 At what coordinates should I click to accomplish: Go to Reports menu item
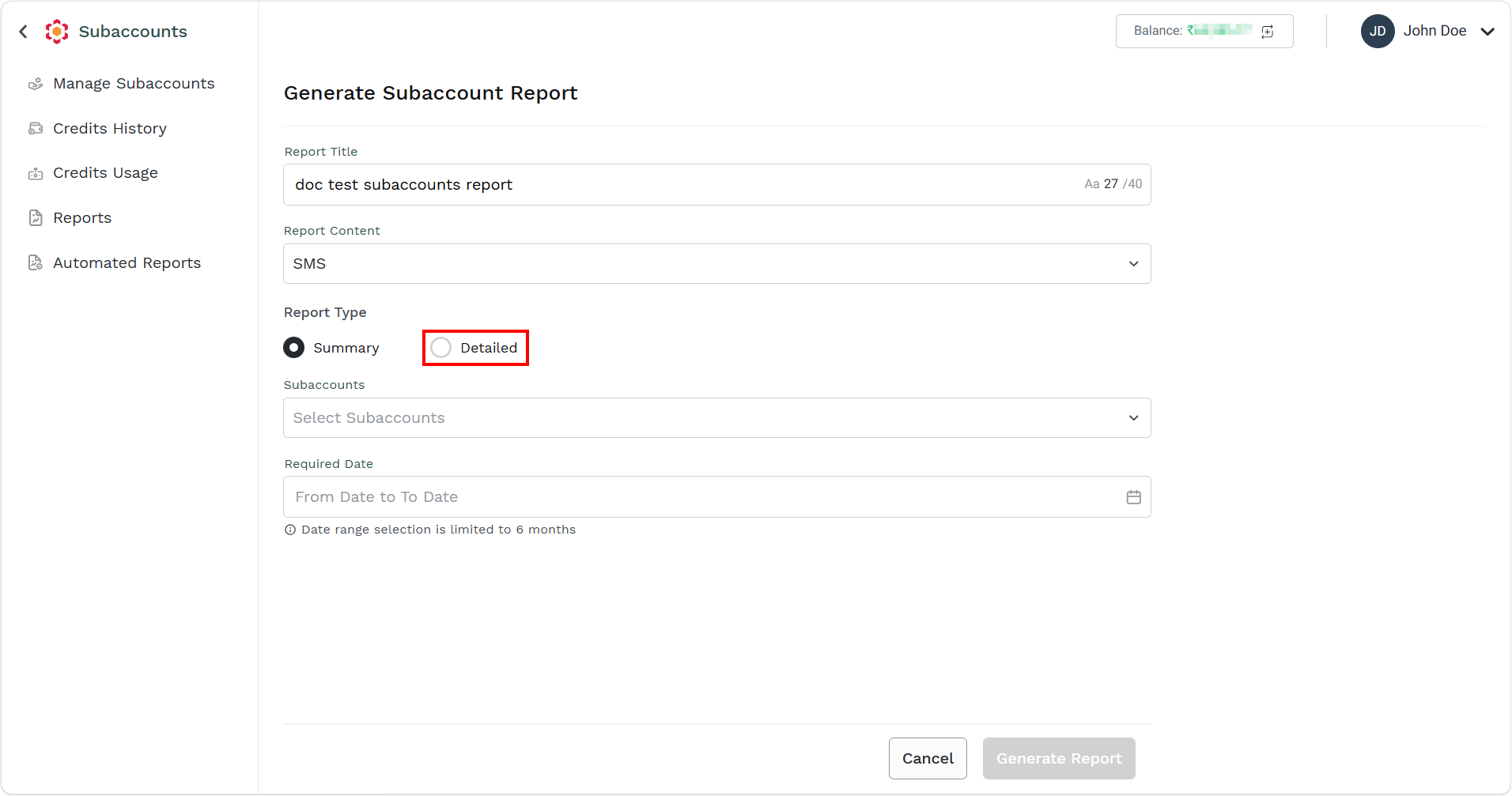pyautogui.click(x=82, y=218)
